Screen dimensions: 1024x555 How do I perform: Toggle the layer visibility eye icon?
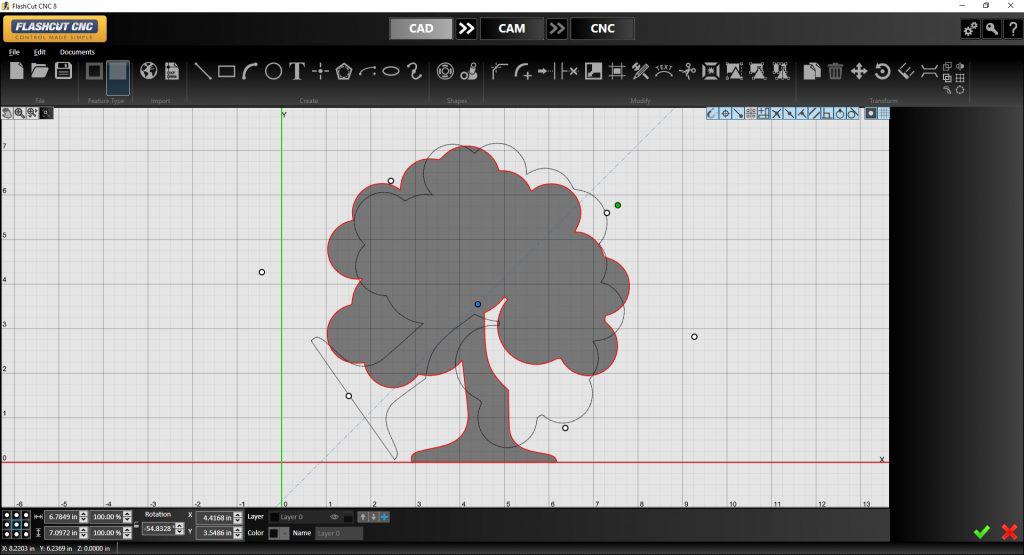tap(335, 517)
